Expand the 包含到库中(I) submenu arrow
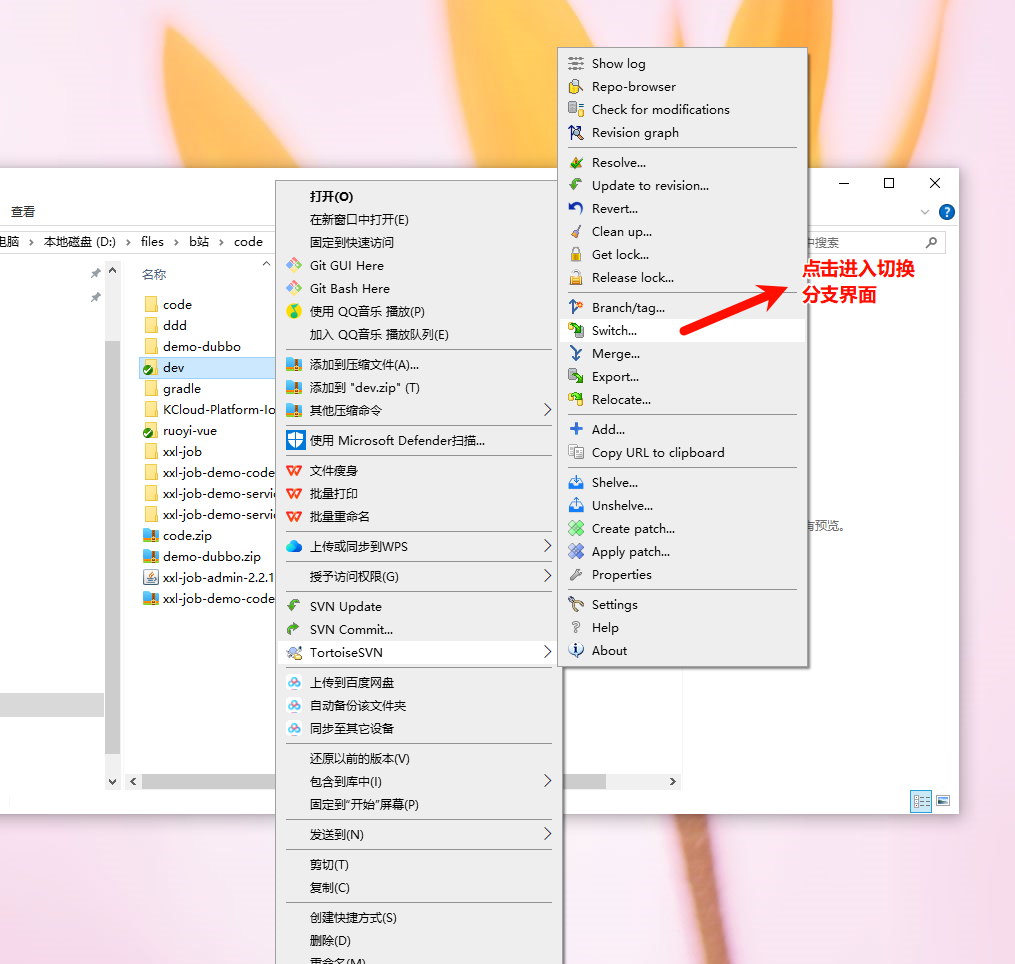The height and width of the screenshot is (964, 1015). pos(547,781)
